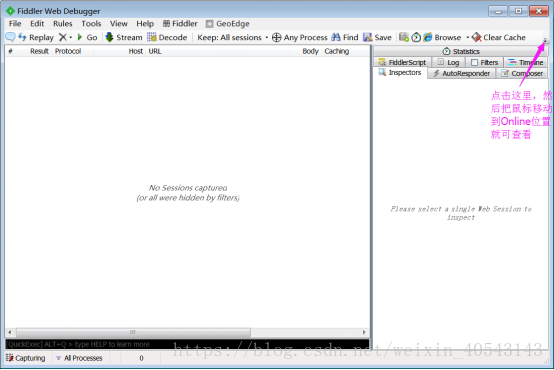Click the Browse Internet Explorer button
Viewport: 554px width, 370px height.
442,37
